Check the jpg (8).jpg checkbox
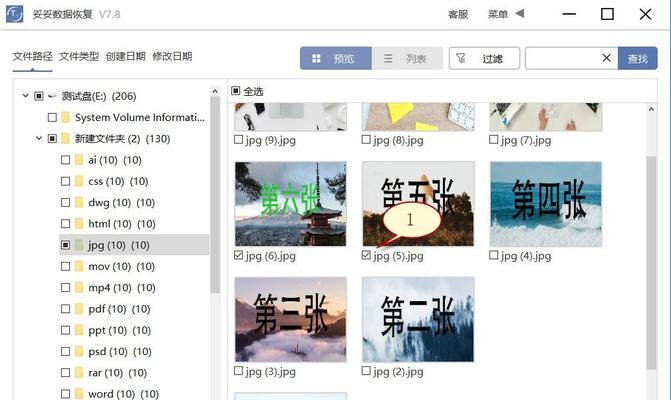Image resolution: width=671 pixels, height=400 pixels. [x=366, y=139]
